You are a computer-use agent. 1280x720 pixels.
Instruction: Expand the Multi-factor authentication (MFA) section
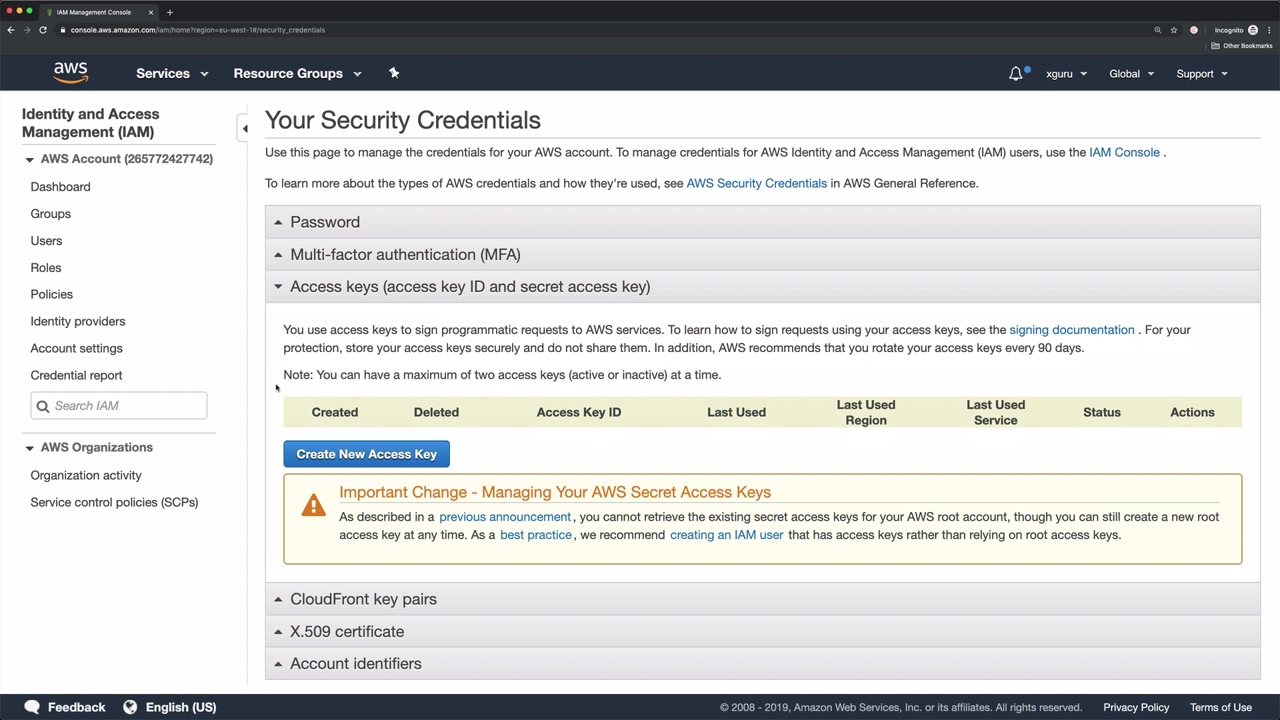point(404,254)
